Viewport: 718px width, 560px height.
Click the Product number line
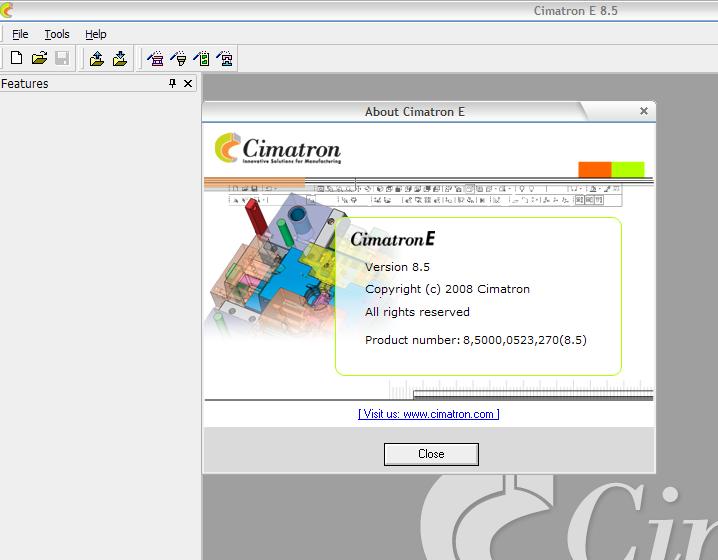[x=476, y=340]
